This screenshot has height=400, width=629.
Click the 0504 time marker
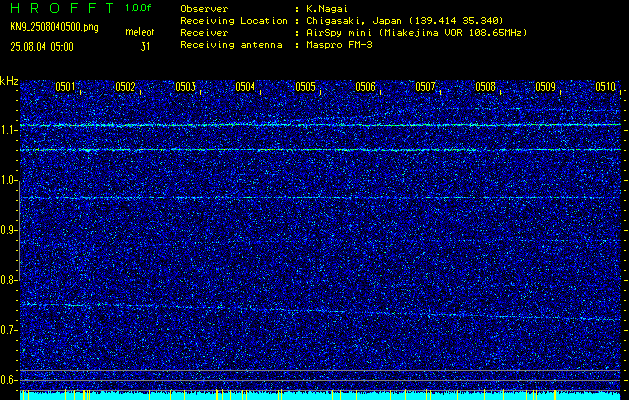[245, 87]
